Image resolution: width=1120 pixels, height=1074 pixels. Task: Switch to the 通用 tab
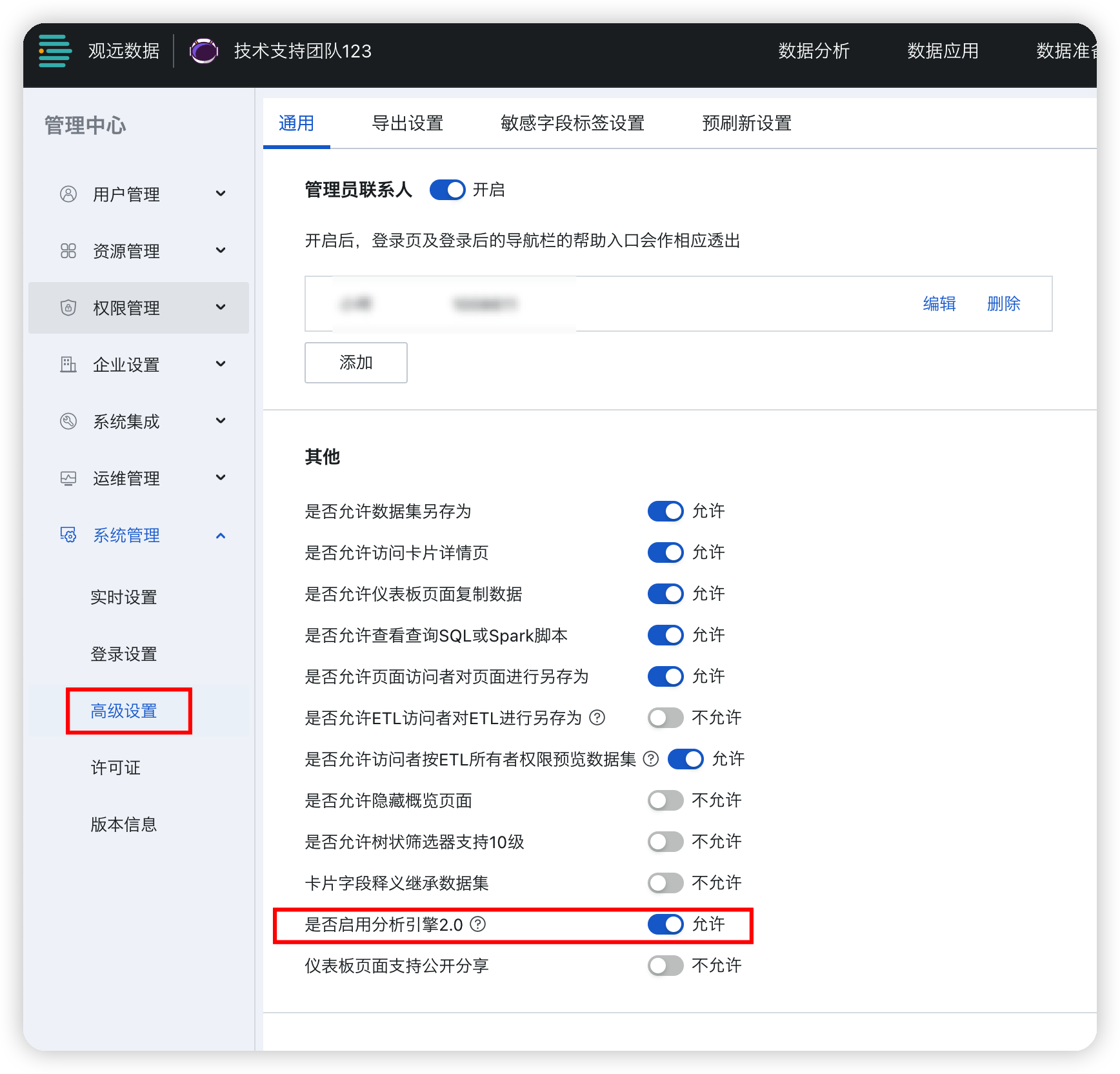pyautogui.click(x=297, y=123)
